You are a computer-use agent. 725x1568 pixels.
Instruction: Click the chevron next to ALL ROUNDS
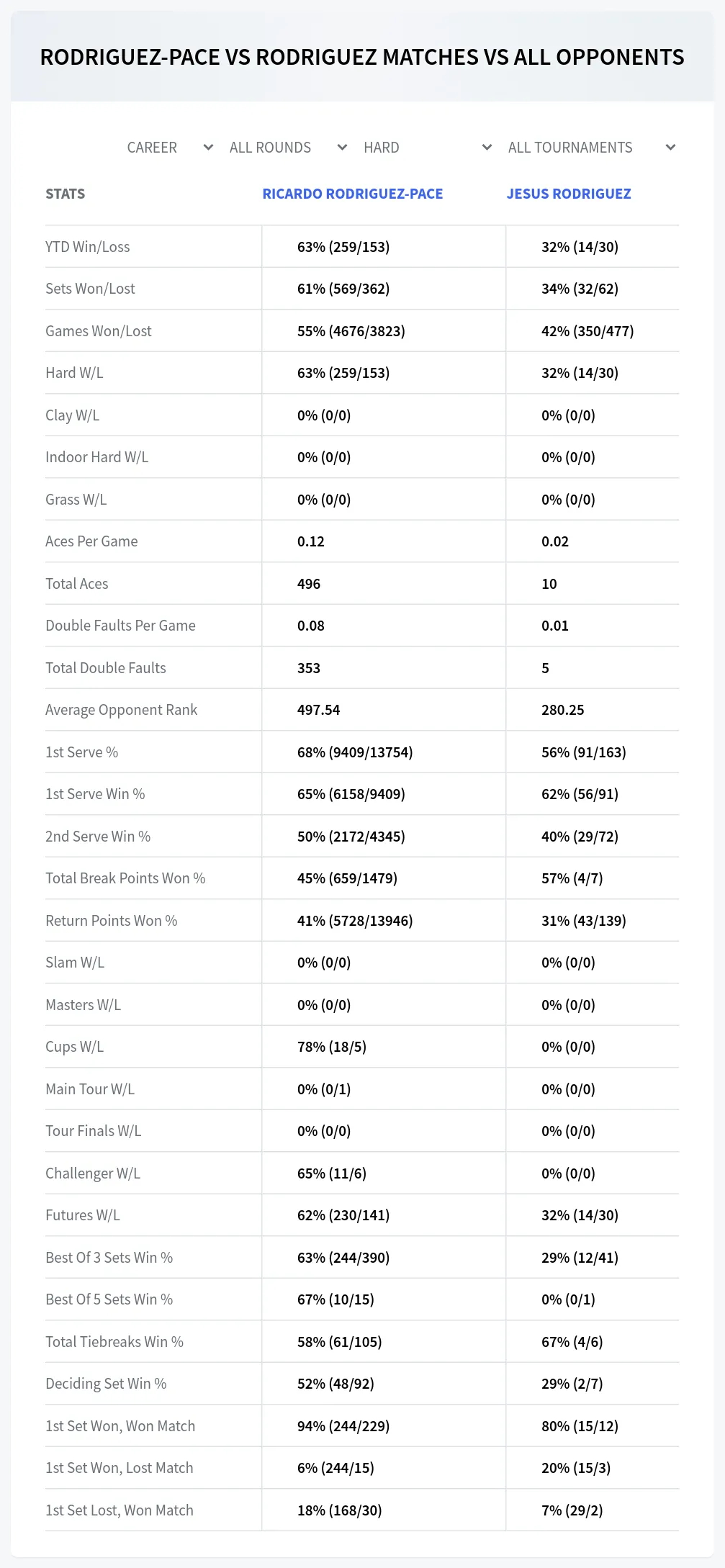(x=342, y=148)
